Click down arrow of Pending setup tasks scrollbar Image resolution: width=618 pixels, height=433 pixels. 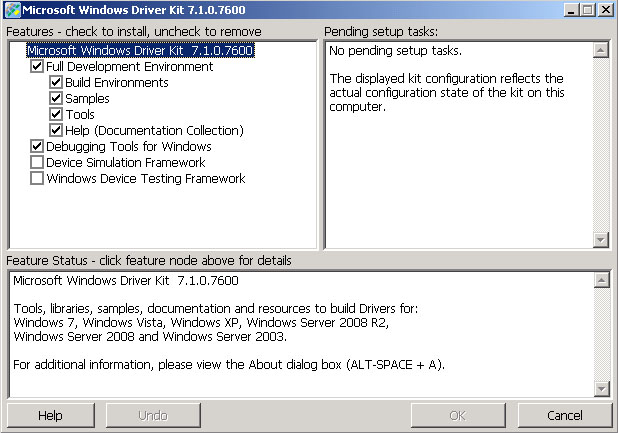pyautogui.click(x=600, y=240)
